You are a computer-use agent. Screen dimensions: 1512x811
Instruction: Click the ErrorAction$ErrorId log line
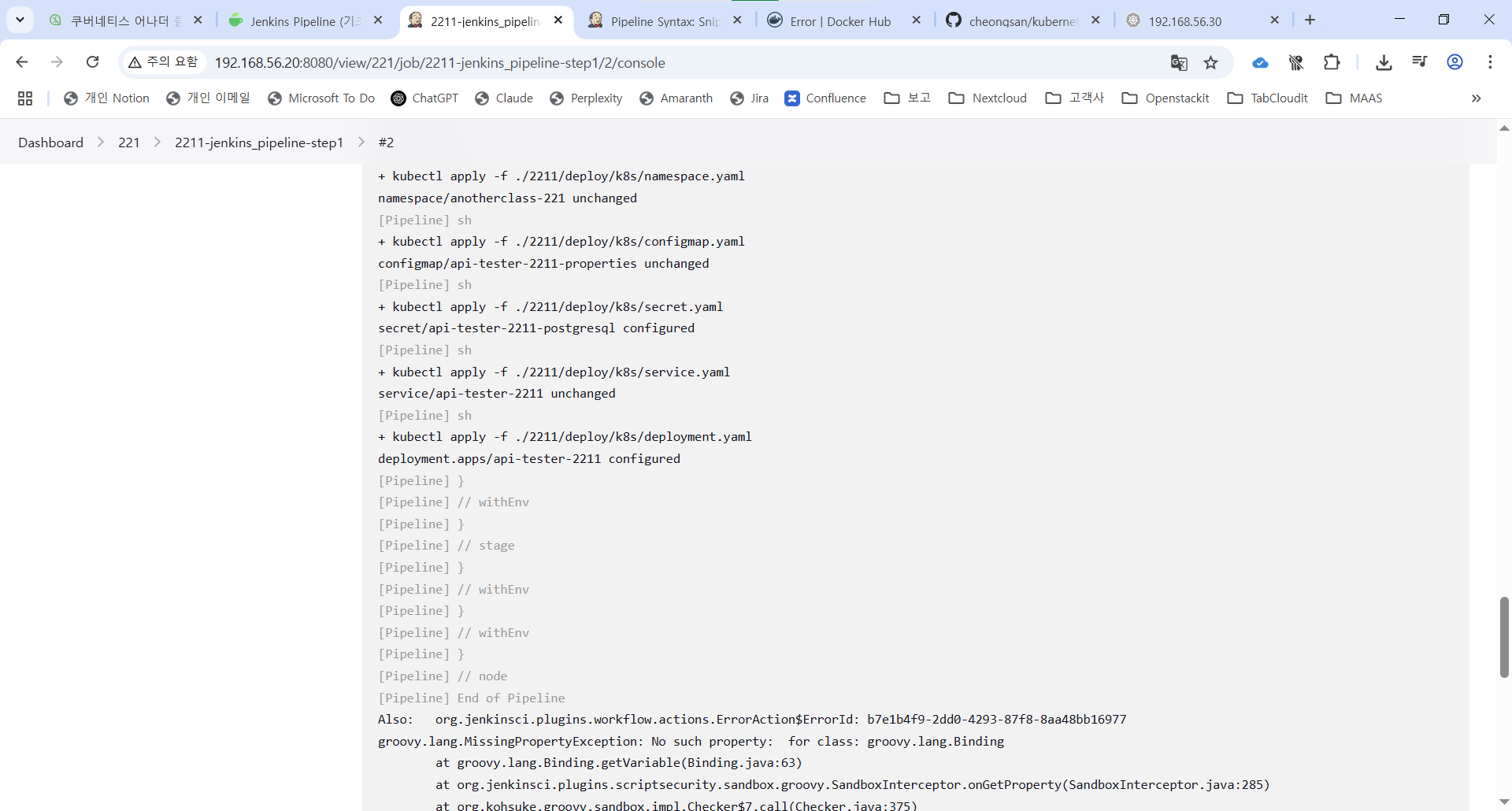(x=752, y=719)
